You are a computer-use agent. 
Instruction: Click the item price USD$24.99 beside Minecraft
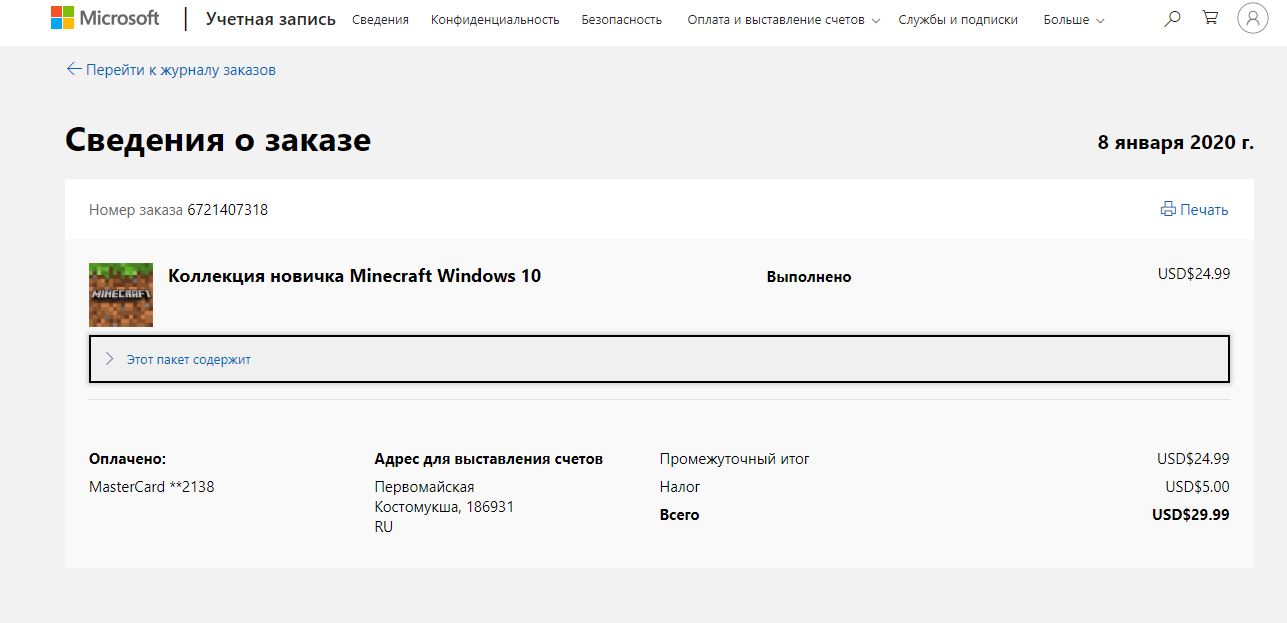pyautogui.click(x=1192, y=273)
